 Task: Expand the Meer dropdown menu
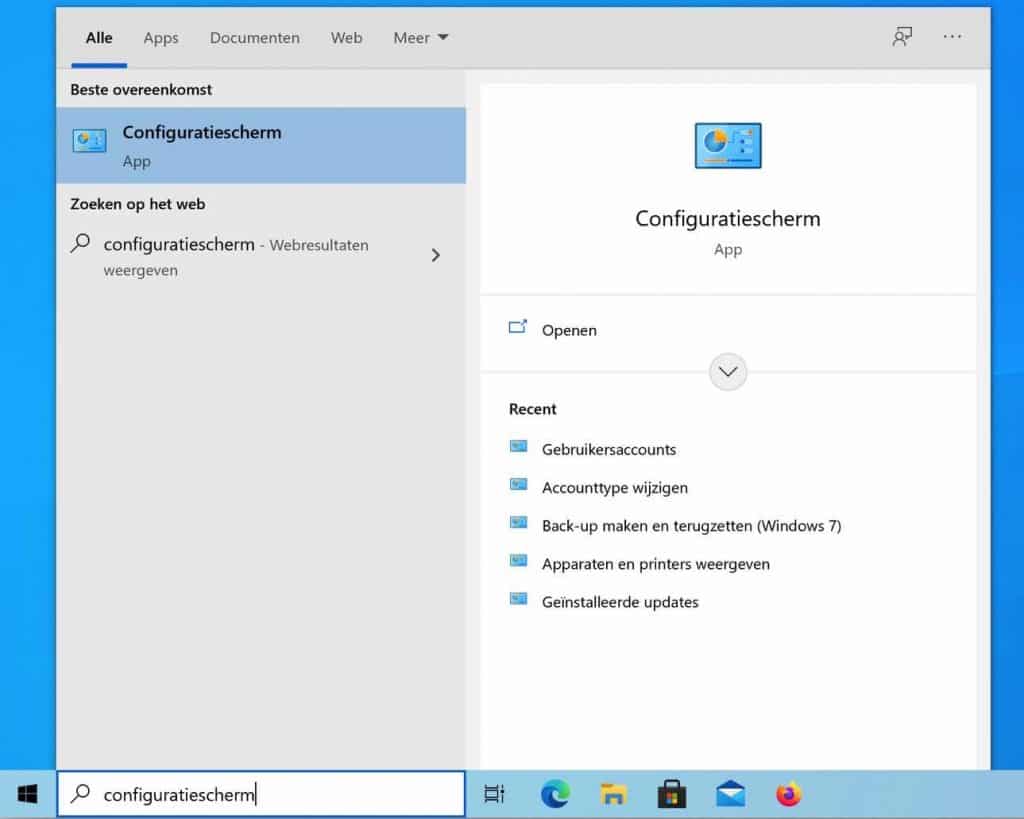(x=420, y=37)
